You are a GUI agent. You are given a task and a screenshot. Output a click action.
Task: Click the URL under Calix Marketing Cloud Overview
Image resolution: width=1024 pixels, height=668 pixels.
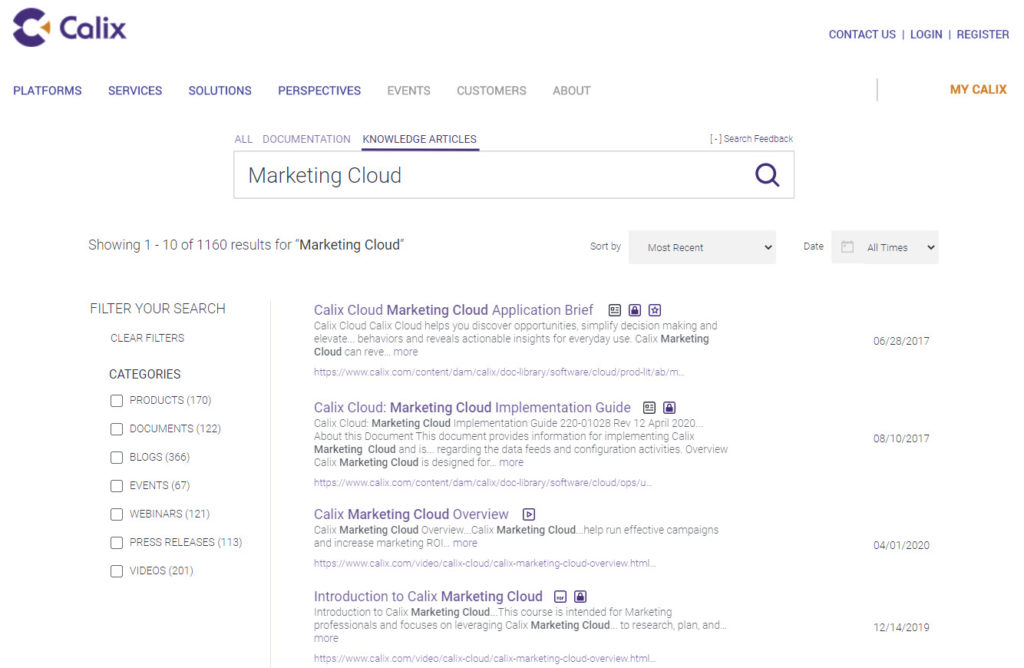485,564
